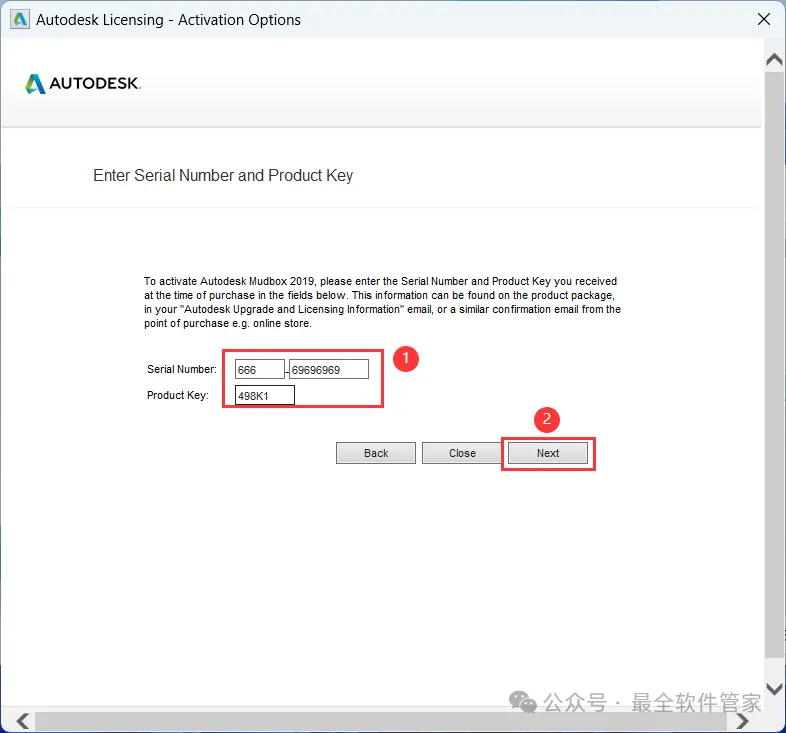Click the window title 'Autodesk Licensing - Activation Options'
This screenshot has width=786, height=733.
(168, 20)
